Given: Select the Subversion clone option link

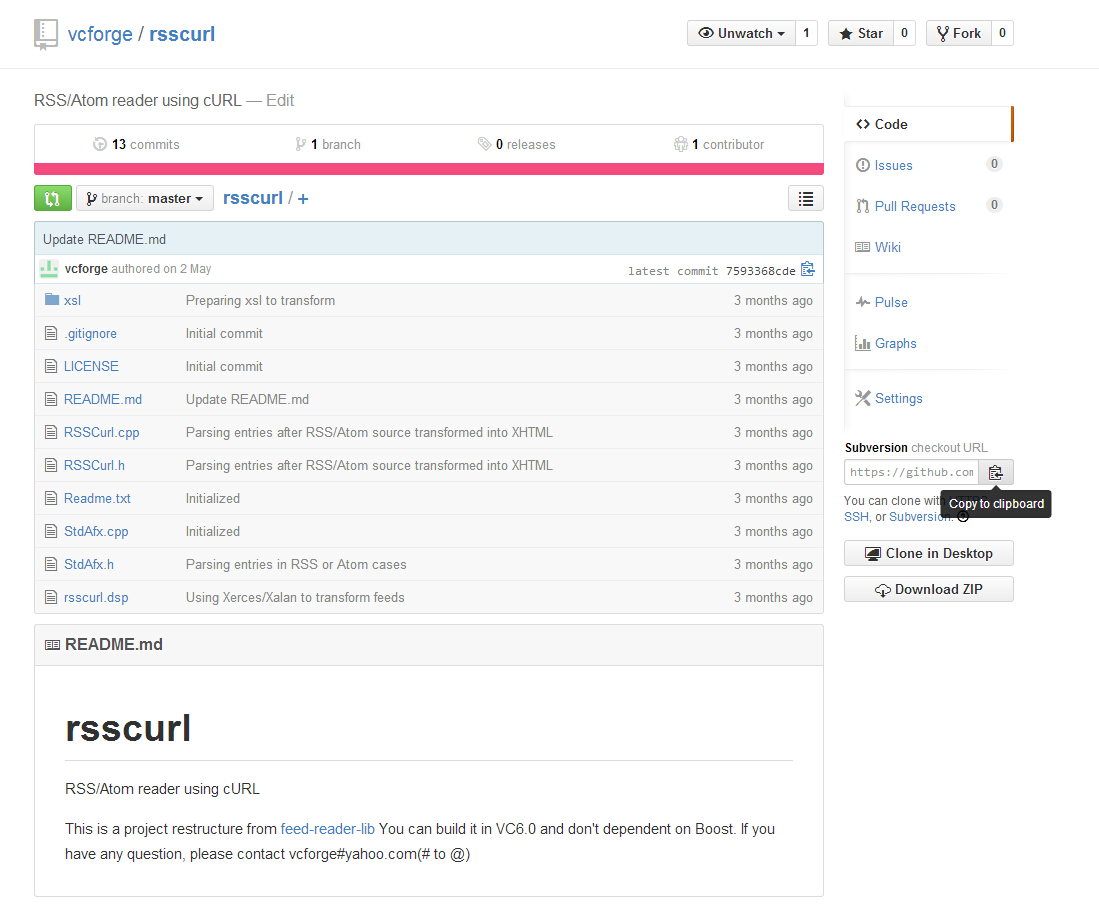Looking at the screenshot, I should (920, 516).
